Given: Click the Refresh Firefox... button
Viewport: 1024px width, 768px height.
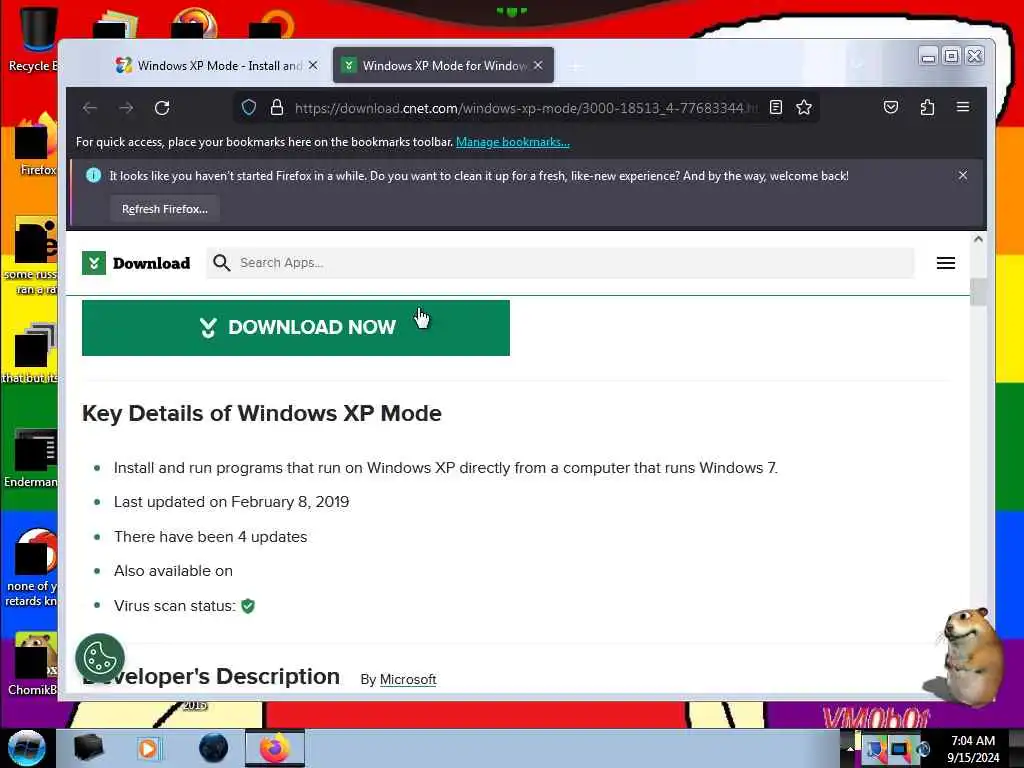Looking at the screenshot, I should (x=165, y=209).
